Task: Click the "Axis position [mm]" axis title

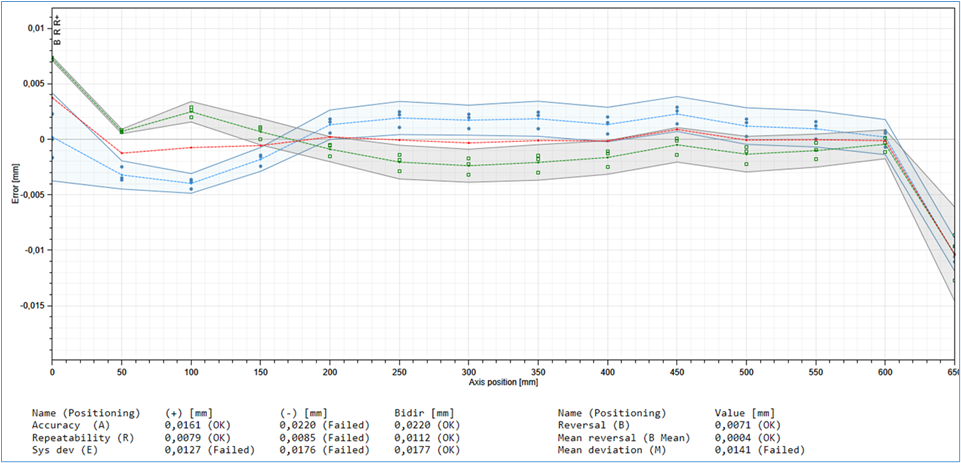Action: [x=499, y=382]
